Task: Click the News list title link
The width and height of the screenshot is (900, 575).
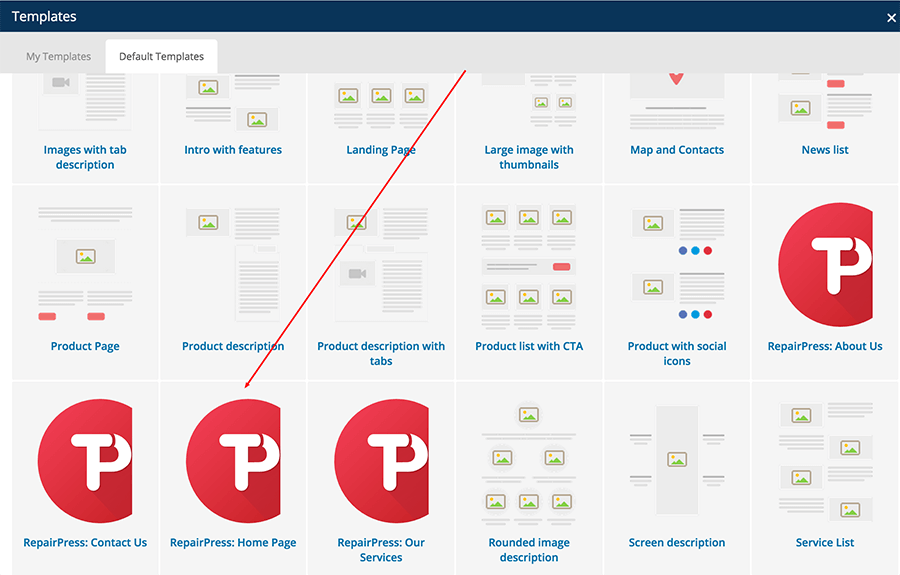Action: [825, 150]
